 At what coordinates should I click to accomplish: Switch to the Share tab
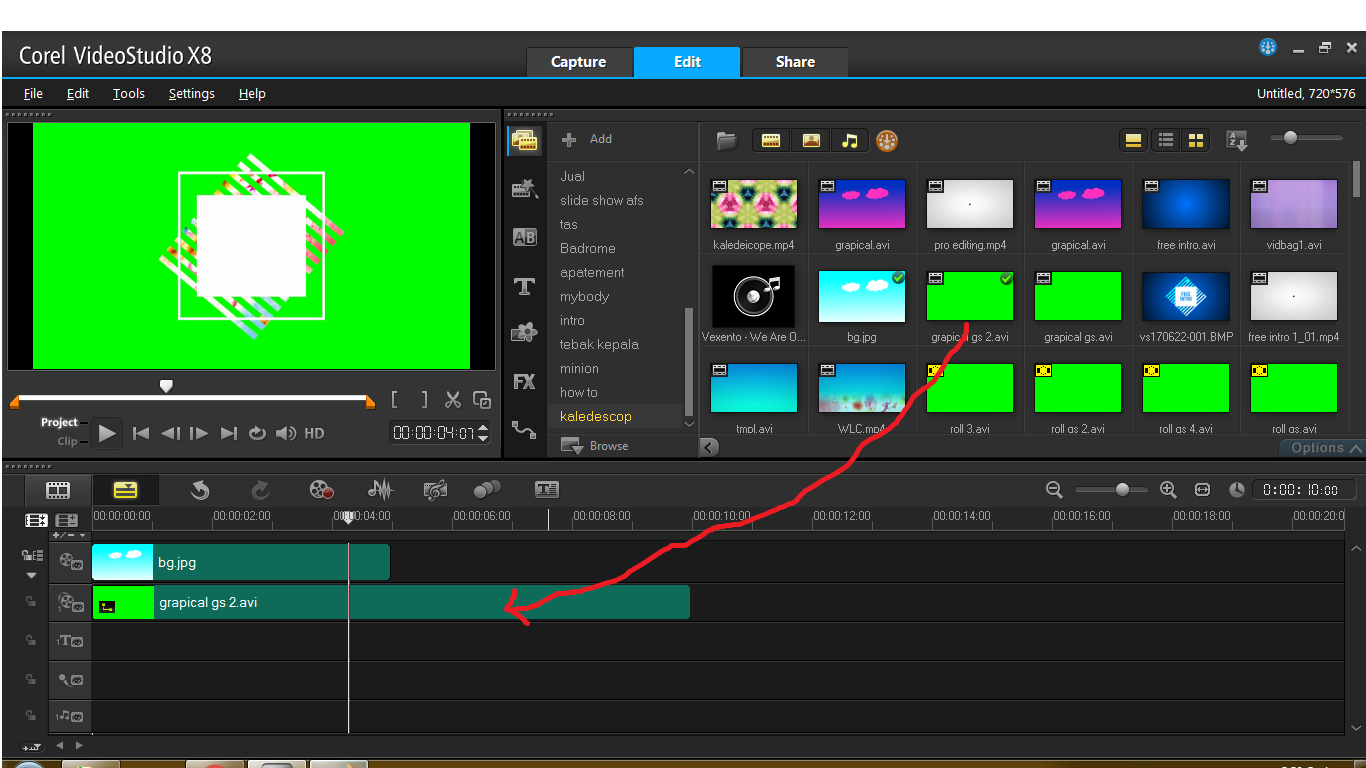pos(795,62)
